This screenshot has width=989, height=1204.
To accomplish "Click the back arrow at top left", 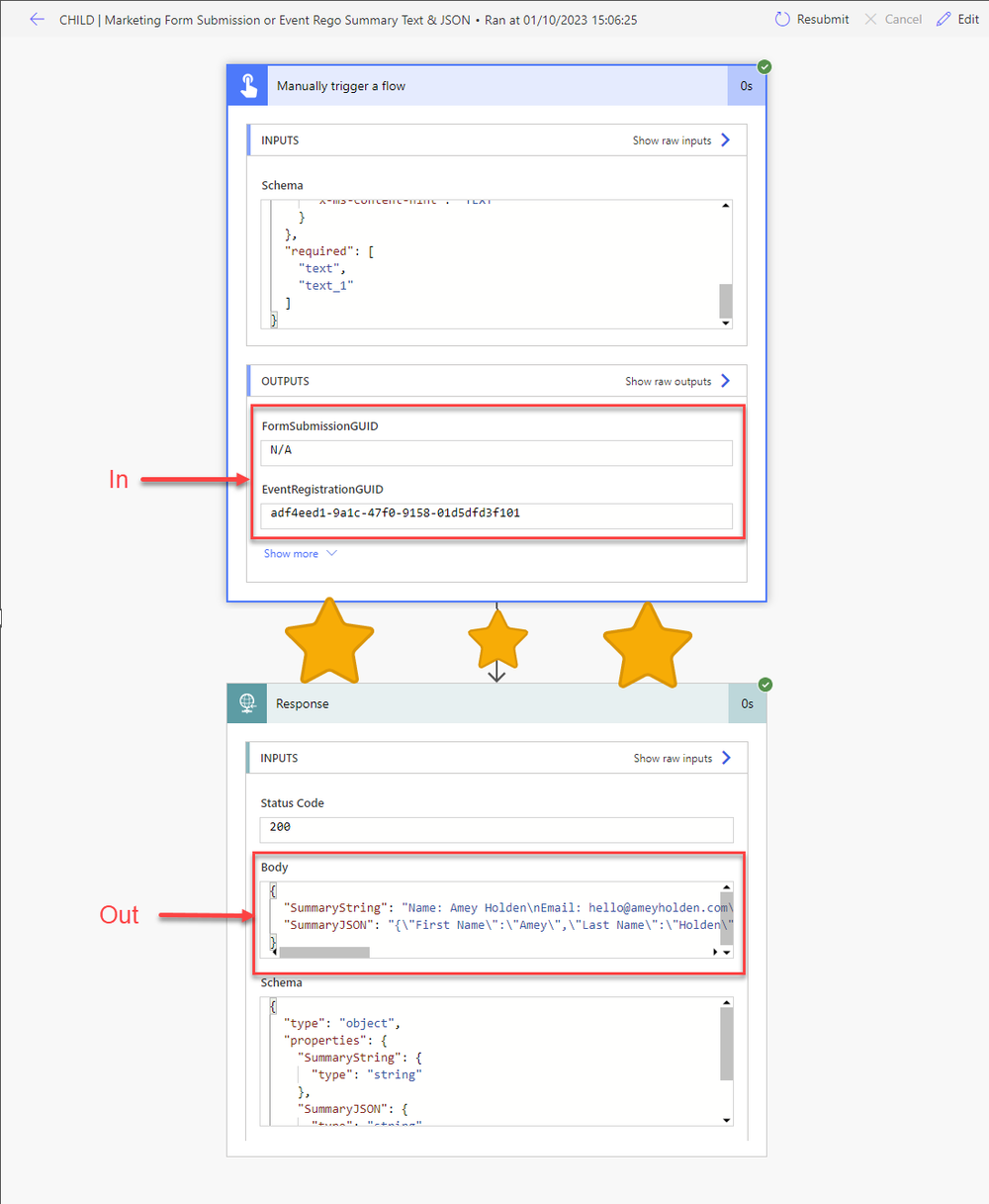I will 38,19.
